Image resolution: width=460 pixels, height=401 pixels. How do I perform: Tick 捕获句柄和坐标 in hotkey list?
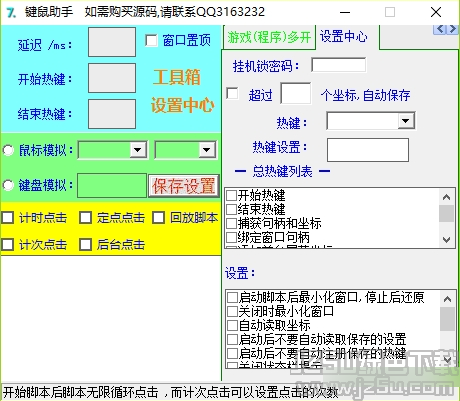point(232,223)
